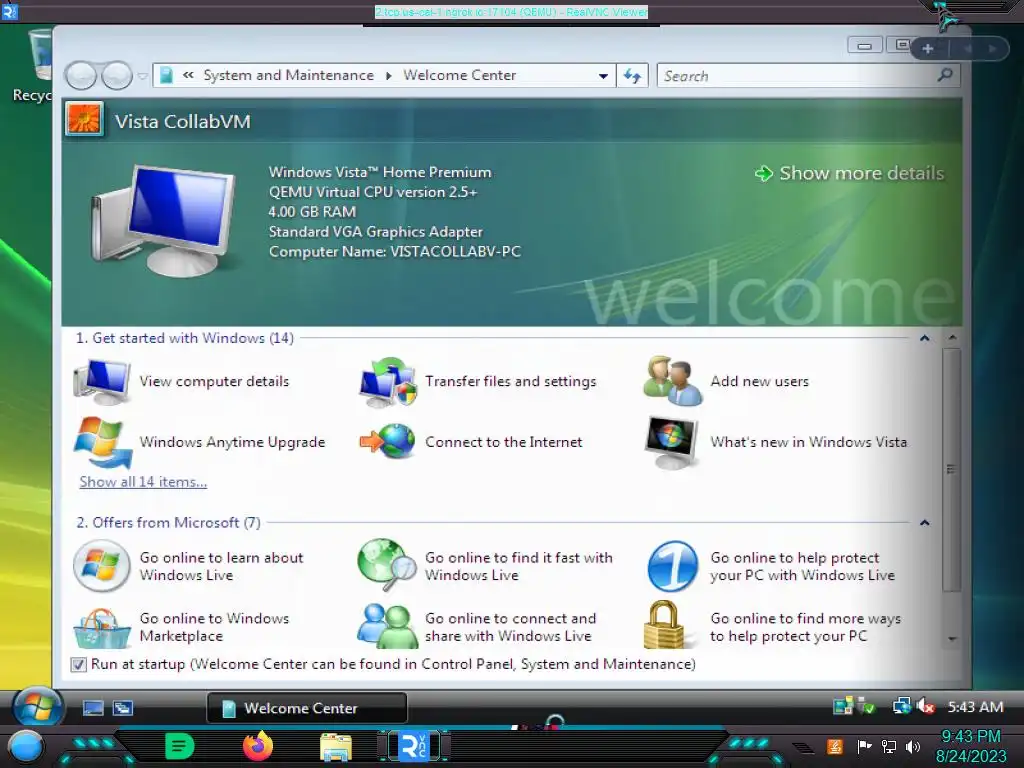Click Show all 14 items link
Screen dimensions: 1024x768
coord(143,482)
